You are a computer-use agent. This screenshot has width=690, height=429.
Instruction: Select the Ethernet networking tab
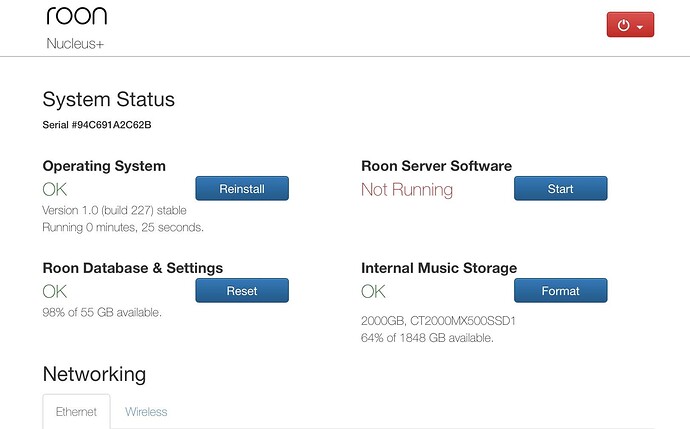coord(76,411)
